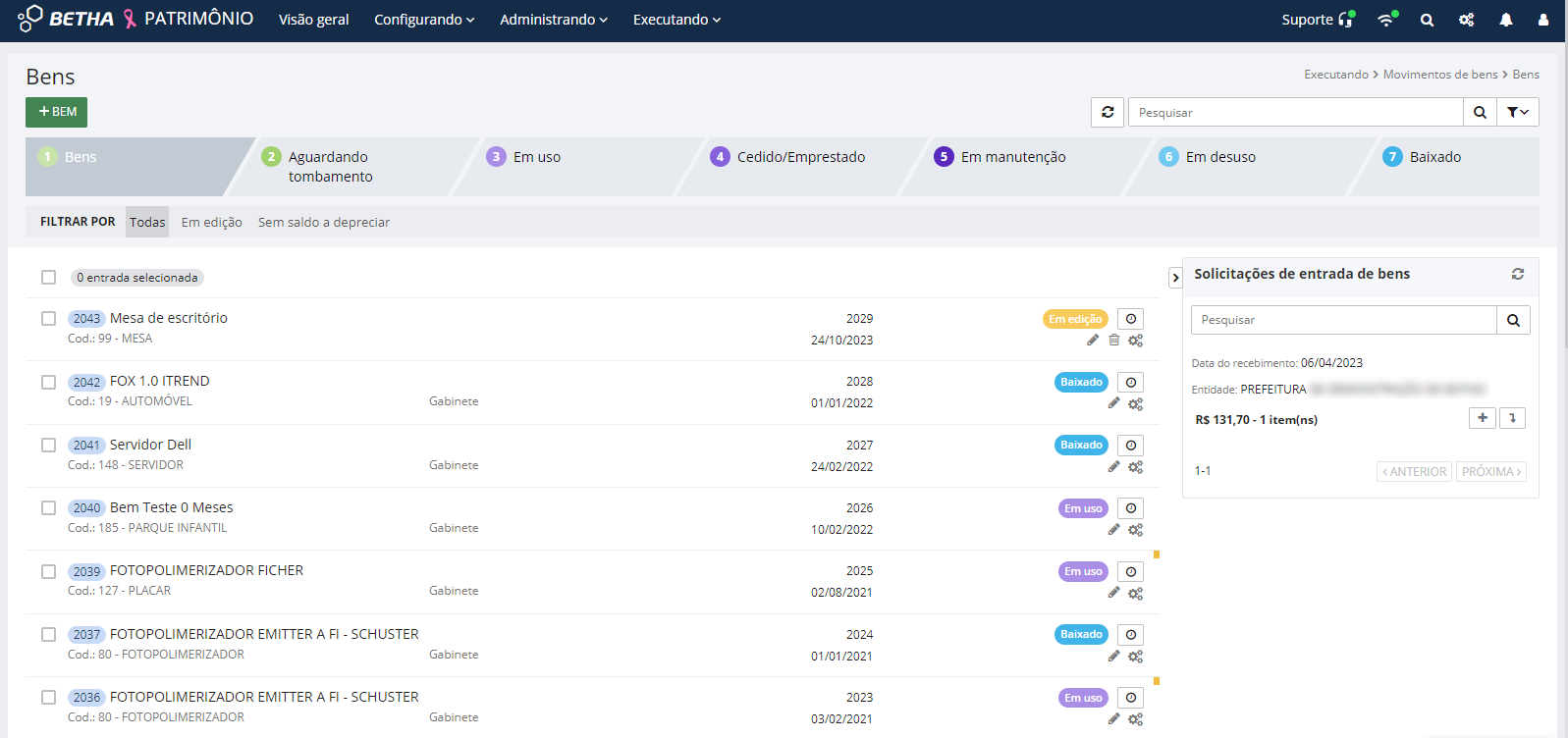
Task: Select checkbox for Mesa de escritório
Action: point(48,319)
